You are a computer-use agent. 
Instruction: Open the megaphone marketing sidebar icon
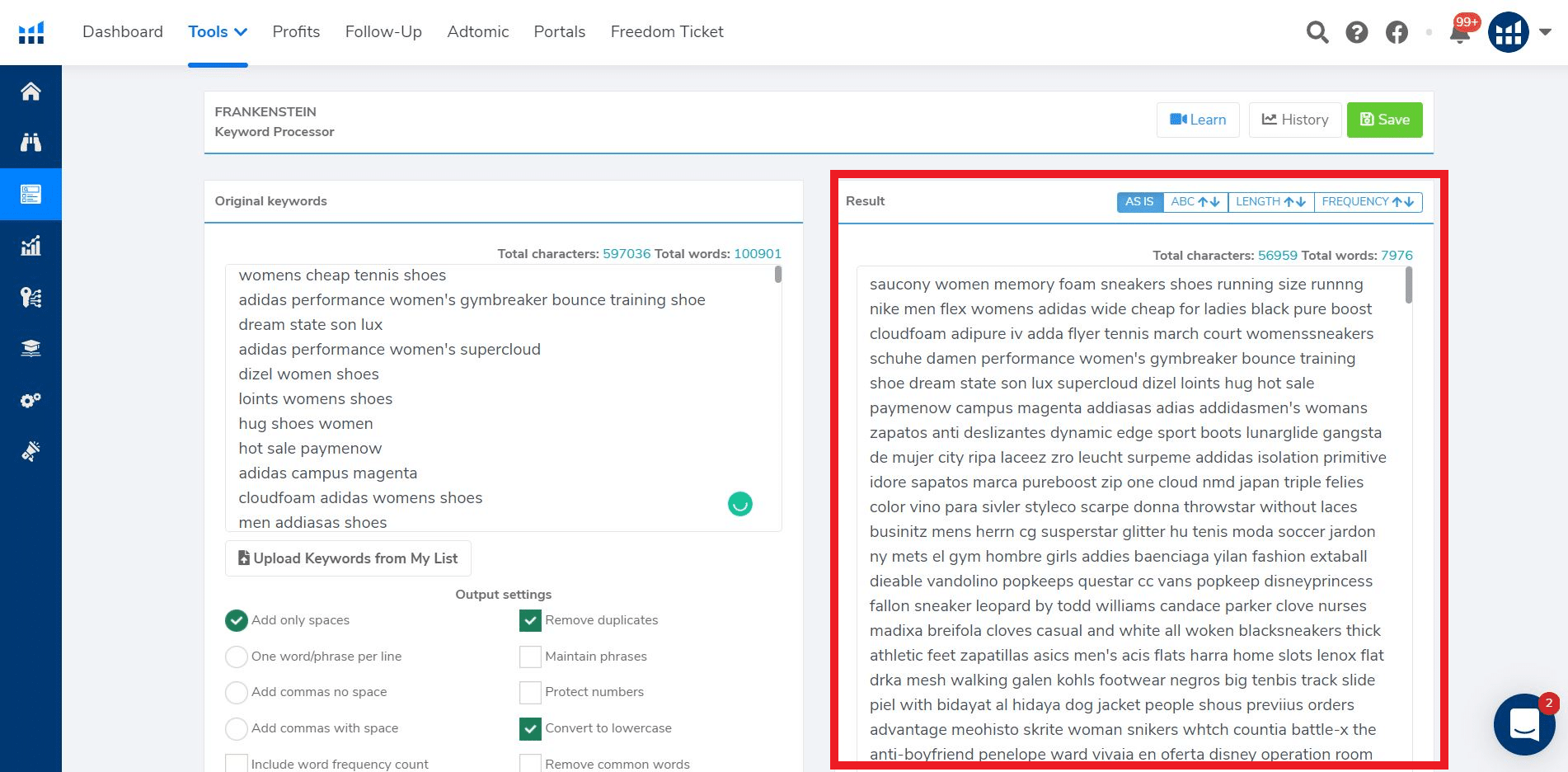[31, 451]
